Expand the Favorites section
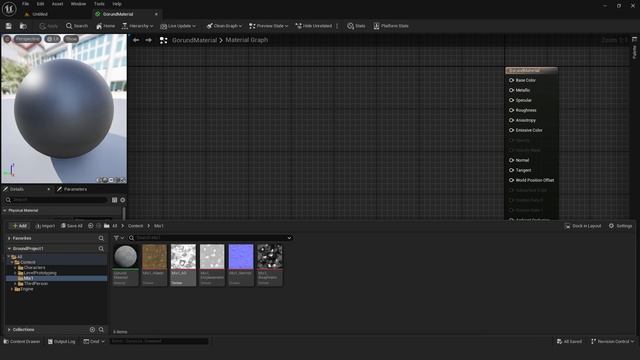 click(x=9, y=238)
